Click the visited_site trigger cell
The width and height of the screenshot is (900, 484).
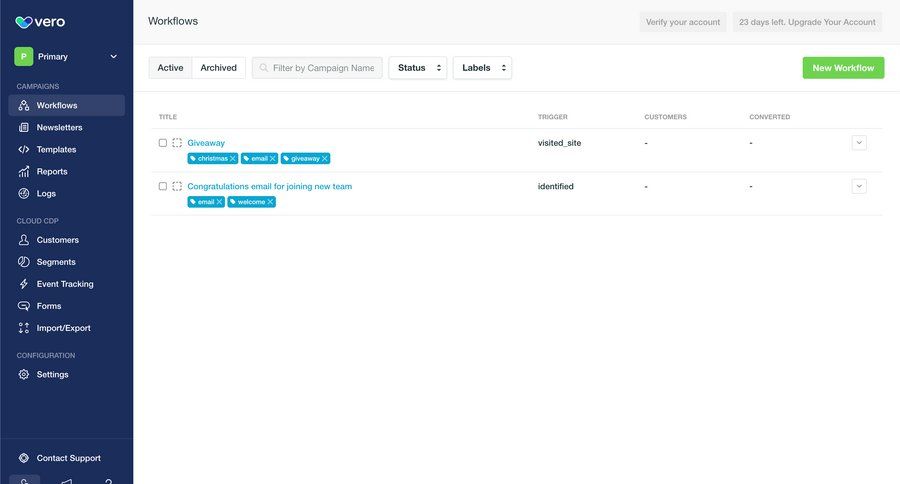tap(560, 143)
